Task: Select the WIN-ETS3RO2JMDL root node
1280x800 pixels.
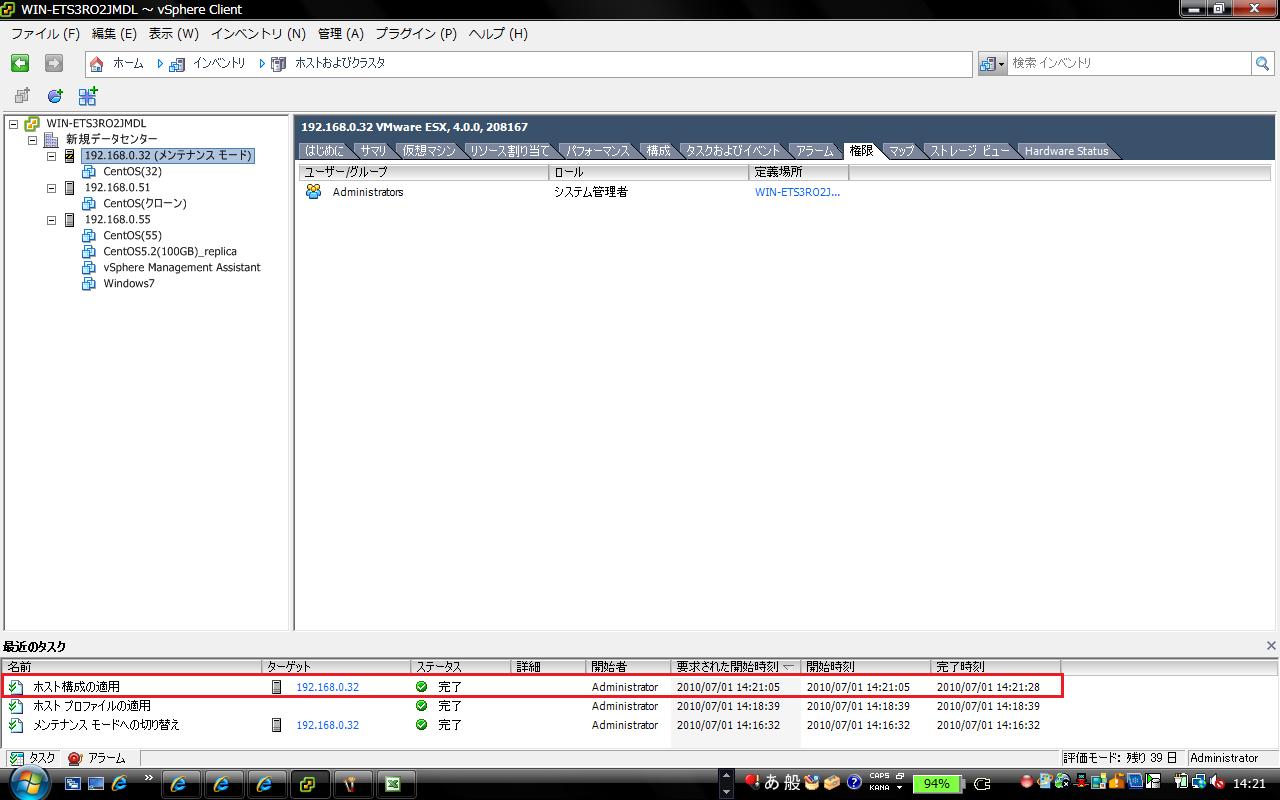Action: coord(96,123)
